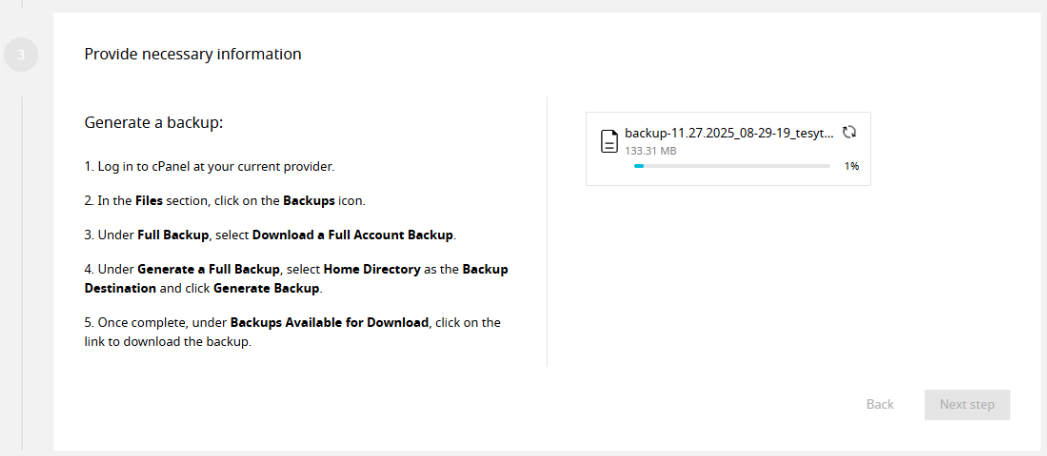This screenshot has height=456, width=1047.
Task: Click the bold Home Directory text
Action: tap(372, 270)
